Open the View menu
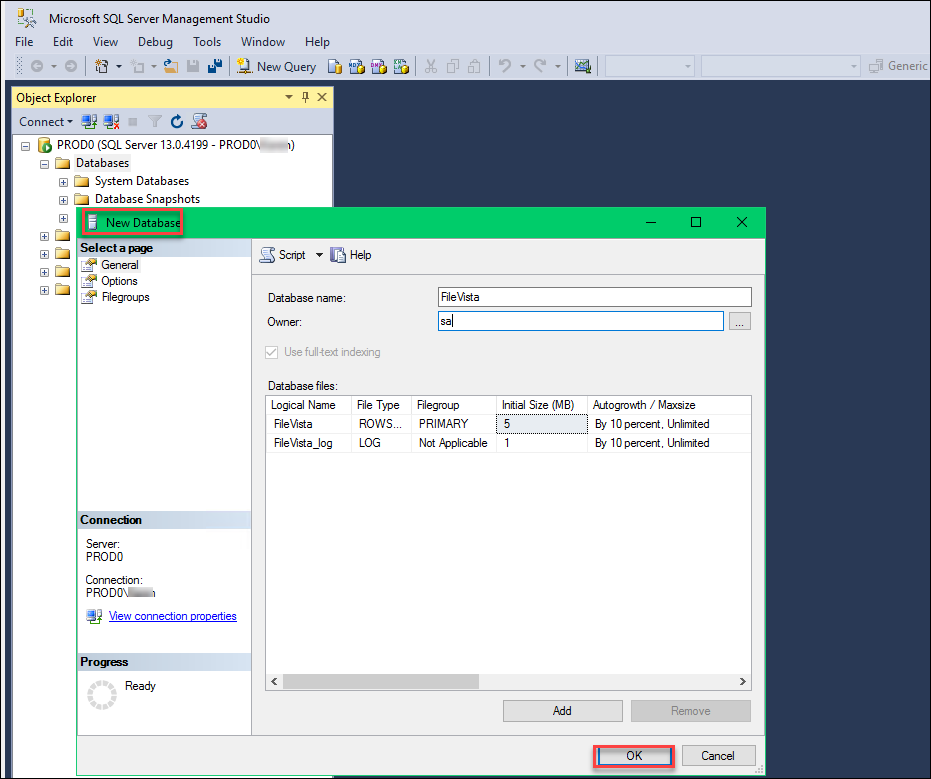 pyautogui.click(x=105, y=42)
